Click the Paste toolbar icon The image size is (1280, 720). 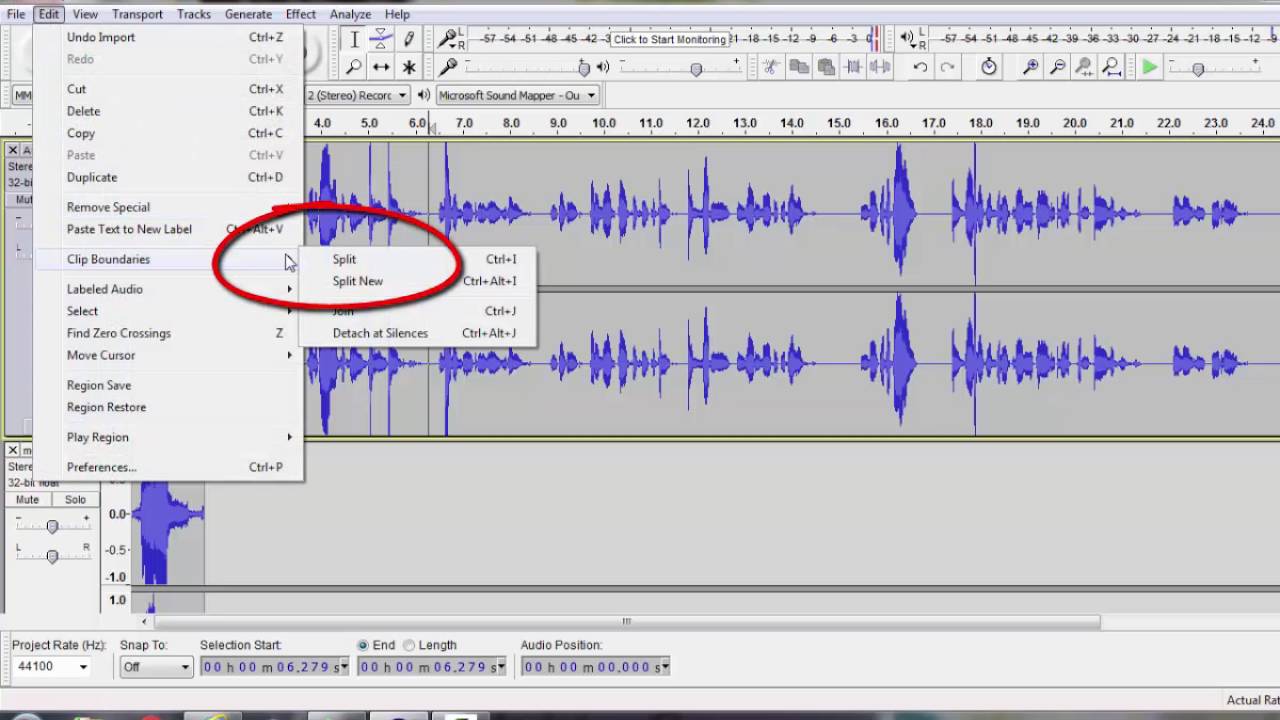(x=825, y=67)
